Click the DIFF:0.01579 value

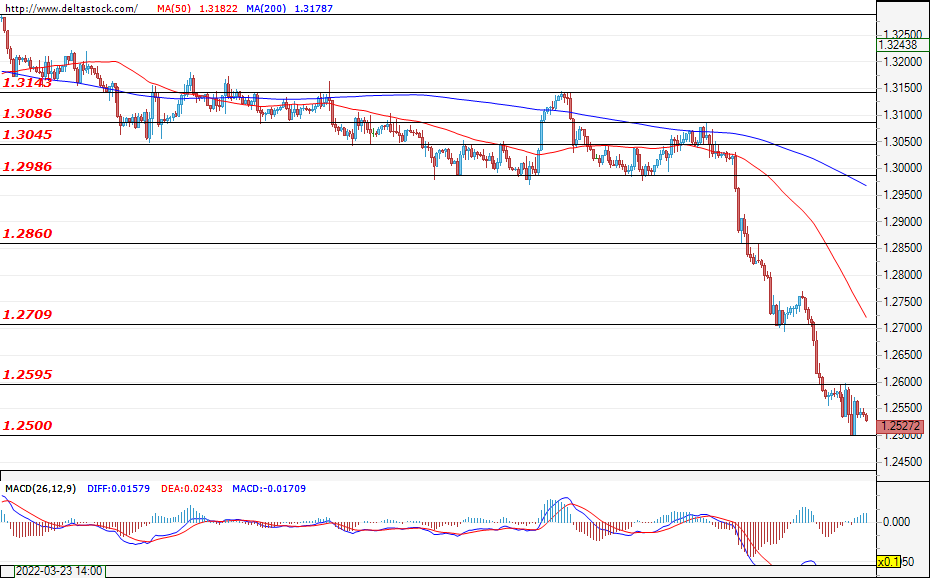click(119, 489)
